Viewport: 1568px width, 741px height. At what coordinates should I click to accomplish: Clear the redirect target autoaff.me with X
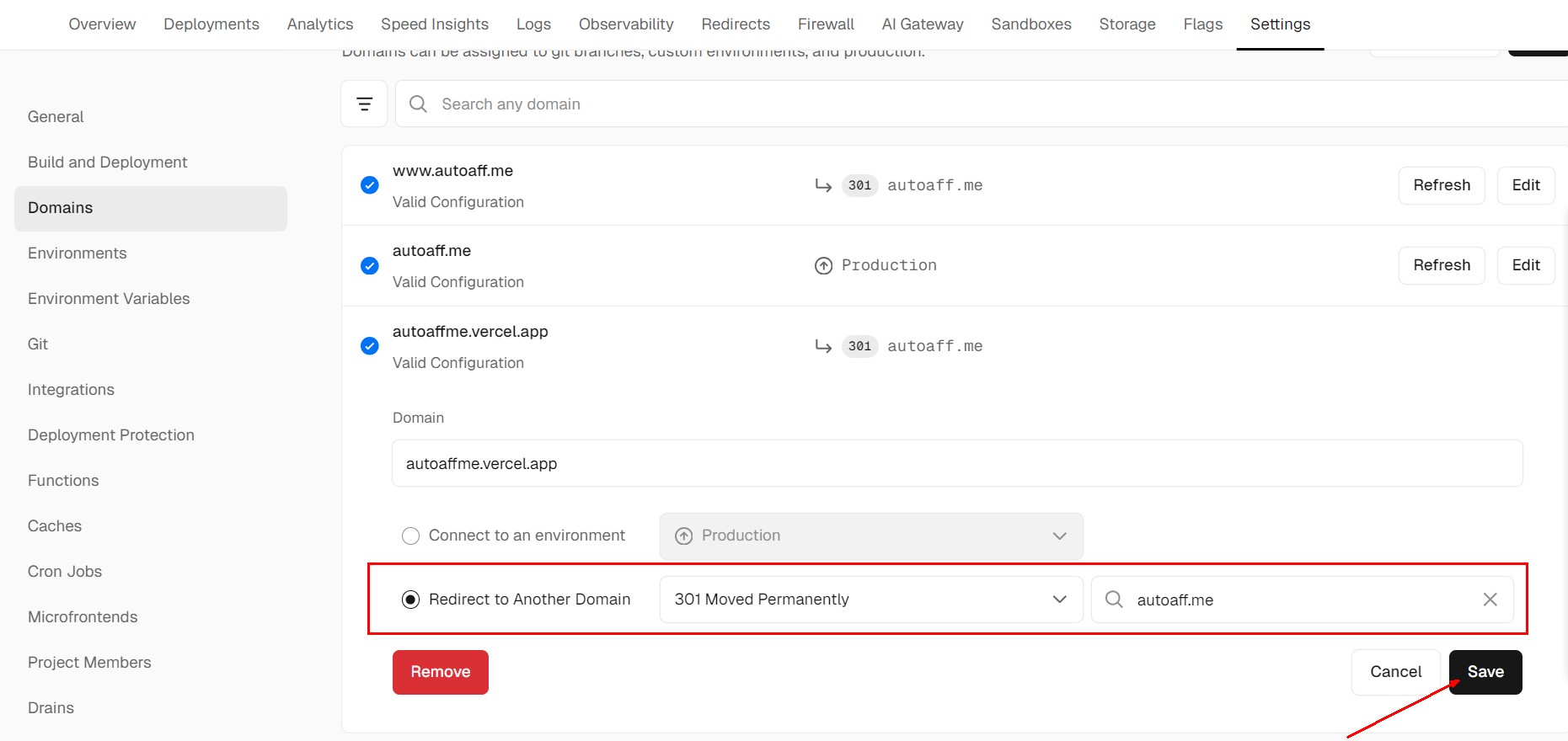[1490, 600]
